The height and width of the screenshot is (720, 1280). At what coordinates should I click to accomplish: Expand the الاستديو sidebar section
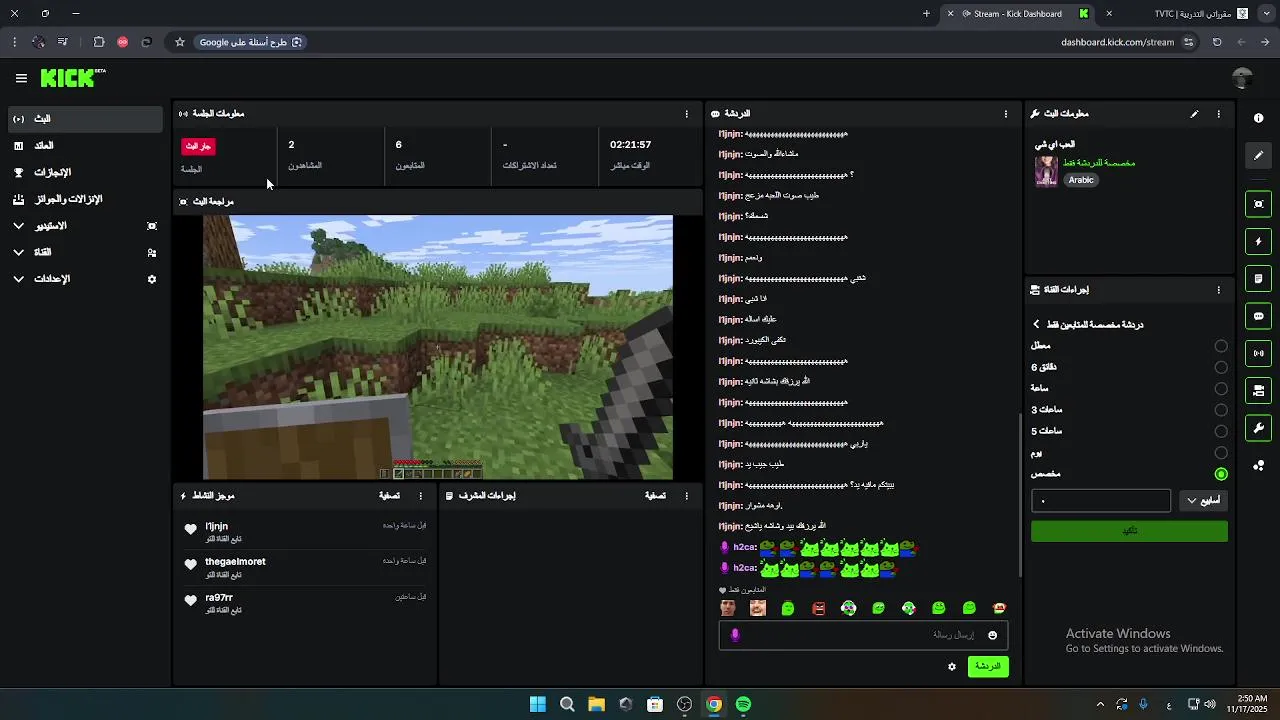point(84,226)
